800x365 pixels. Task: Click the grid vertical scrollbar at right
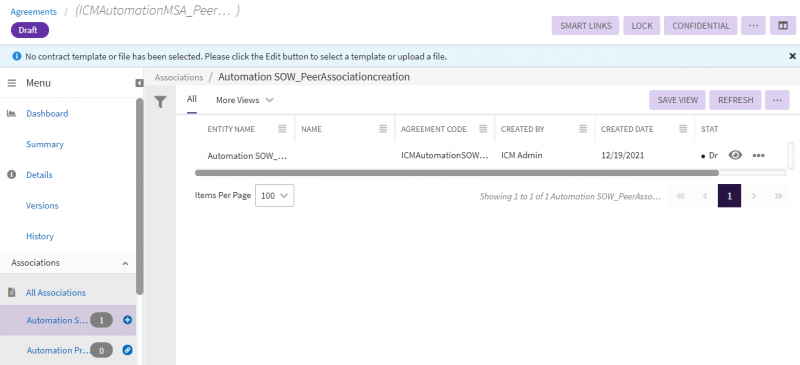[791, 156]
